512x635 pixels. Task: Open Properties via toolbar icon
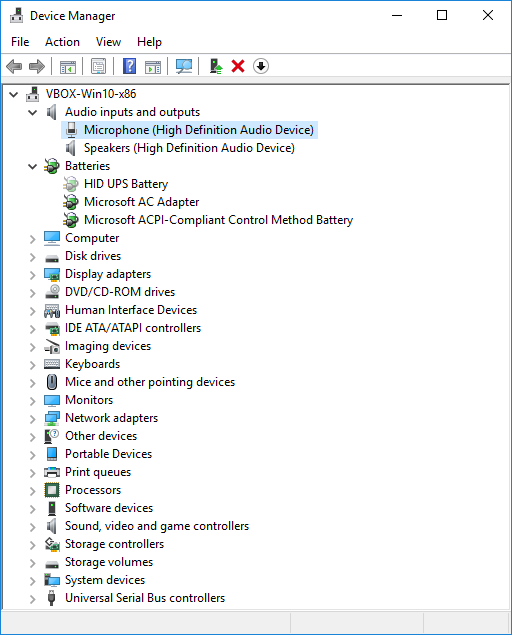pos(98,66)
